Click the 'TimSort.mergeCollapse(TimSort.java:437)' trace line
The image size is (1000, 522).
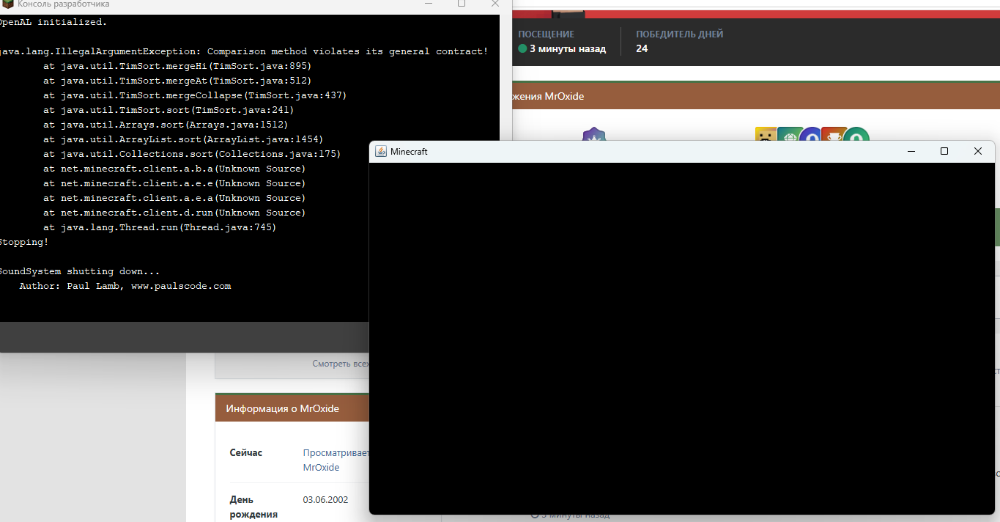tap(195, 95)
